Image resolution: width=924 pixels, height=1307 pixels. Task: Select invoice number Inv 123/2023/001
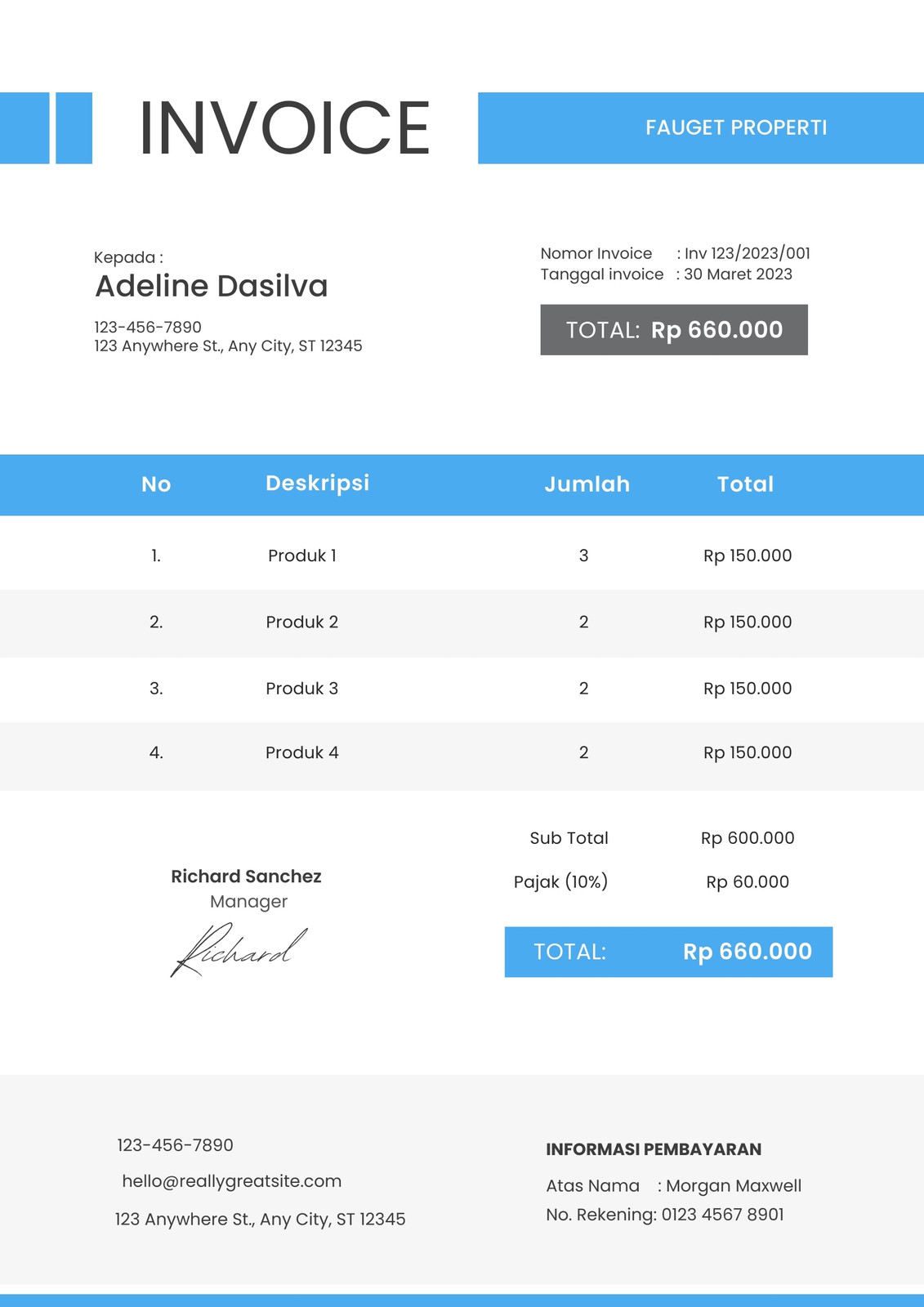pos(748,253)
